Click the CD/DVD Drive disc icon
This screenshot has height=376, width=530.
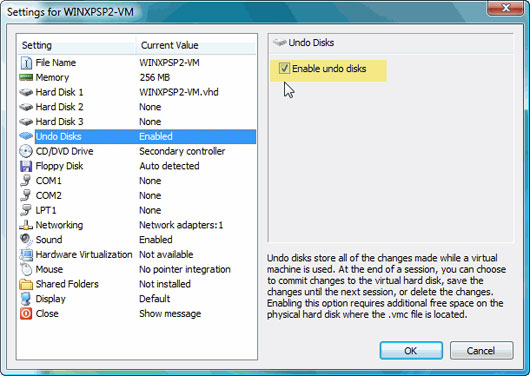[x=26, y=151]
